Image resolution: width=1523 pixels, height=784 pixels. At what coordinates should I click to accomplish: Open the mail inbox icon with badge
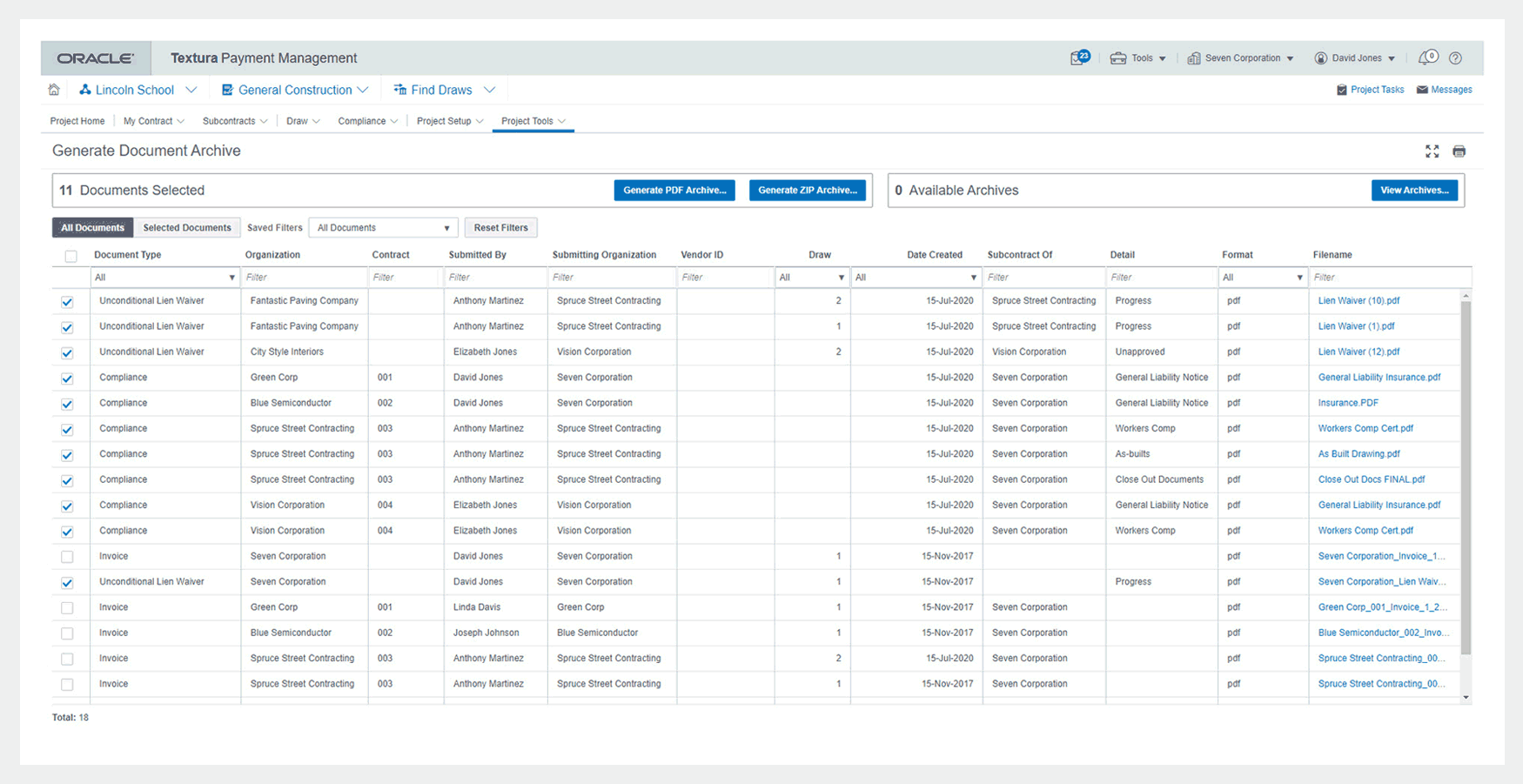coord(1080,57)
